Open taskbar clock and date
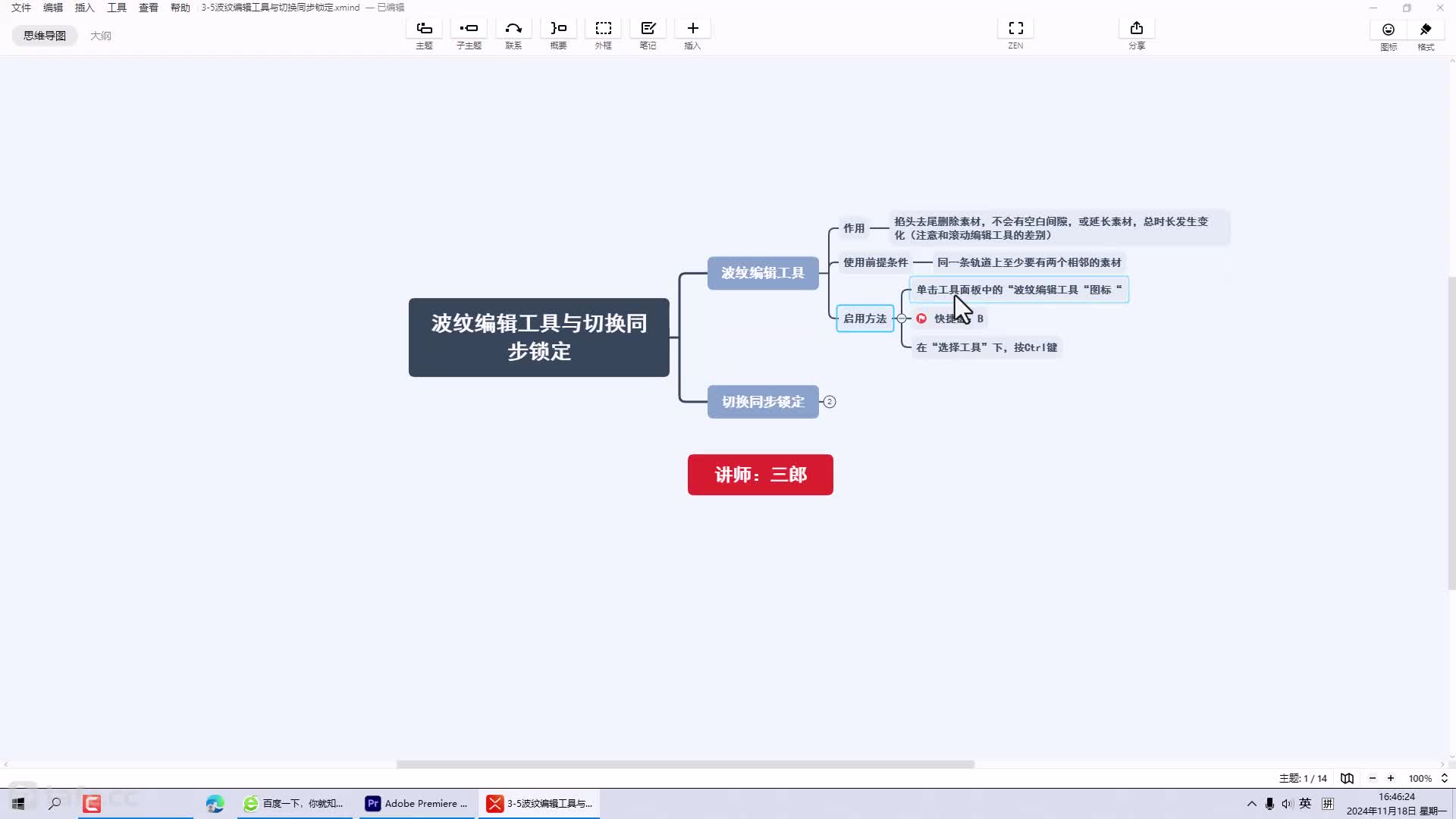1456x819 pixels. click(1396, 804)
